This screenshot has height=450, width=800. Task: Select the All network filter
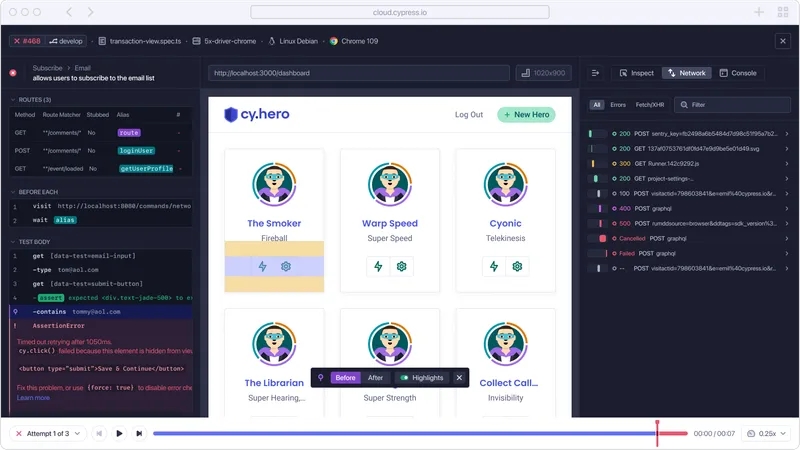click(x=596, y=105)
